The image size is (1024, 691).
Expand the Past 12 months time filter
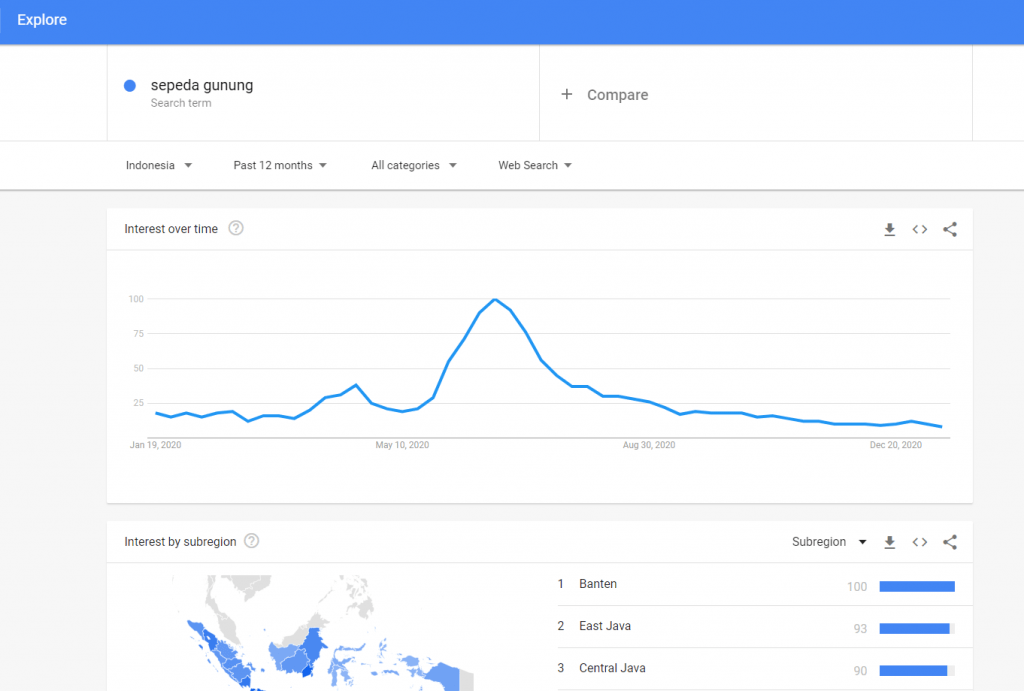[280, 165]
